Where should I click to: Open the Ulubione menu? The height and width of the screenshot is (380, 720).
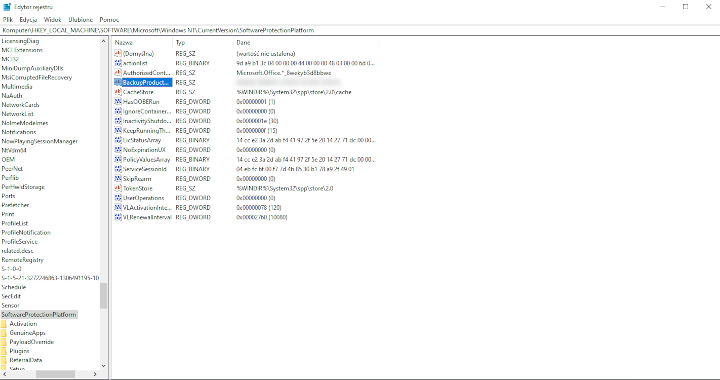80,20
